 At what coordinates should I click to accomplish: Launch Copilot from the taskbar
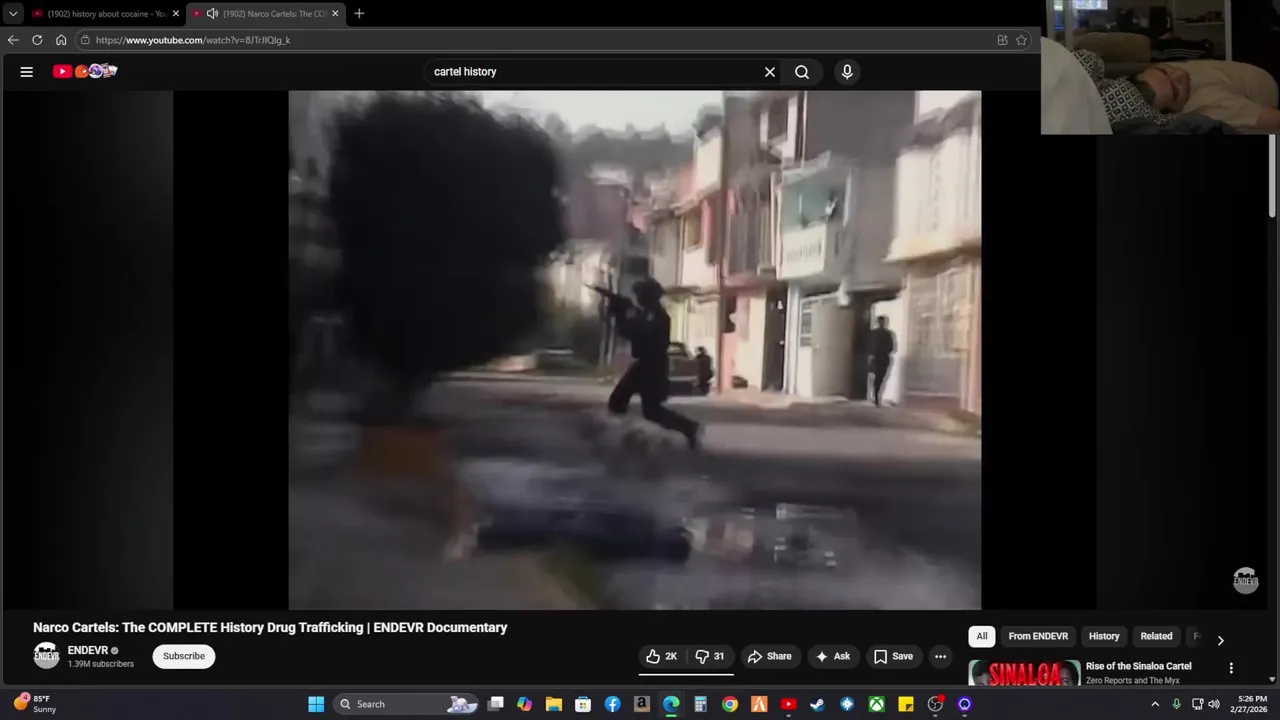click(525, 704)
